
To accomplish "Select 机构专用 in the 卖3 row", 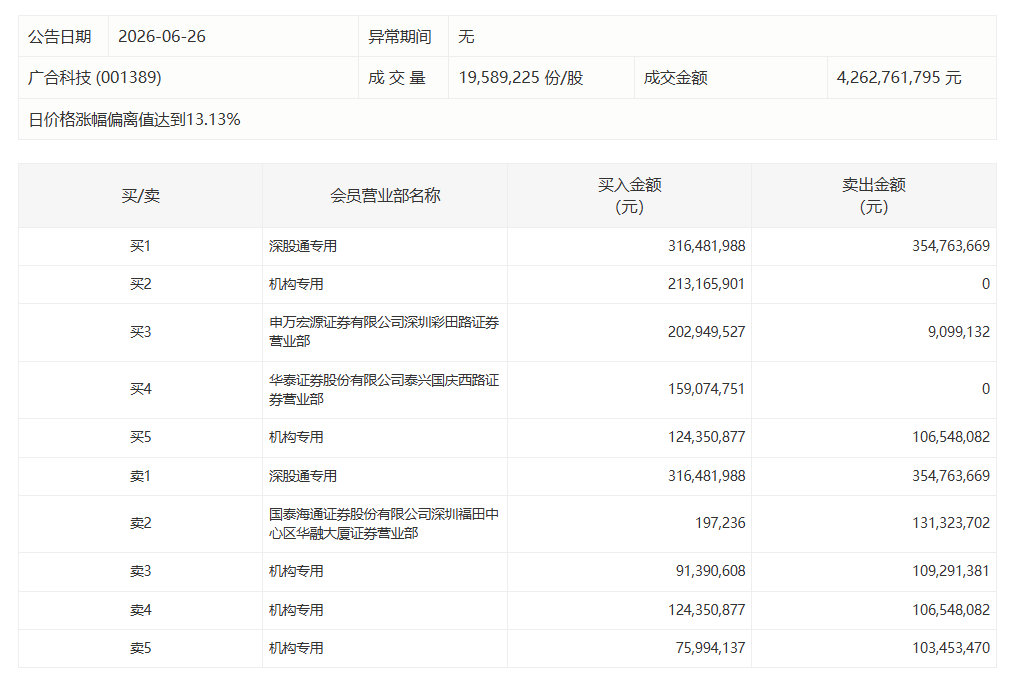I will pyautogui.click(x=296, y=572).
